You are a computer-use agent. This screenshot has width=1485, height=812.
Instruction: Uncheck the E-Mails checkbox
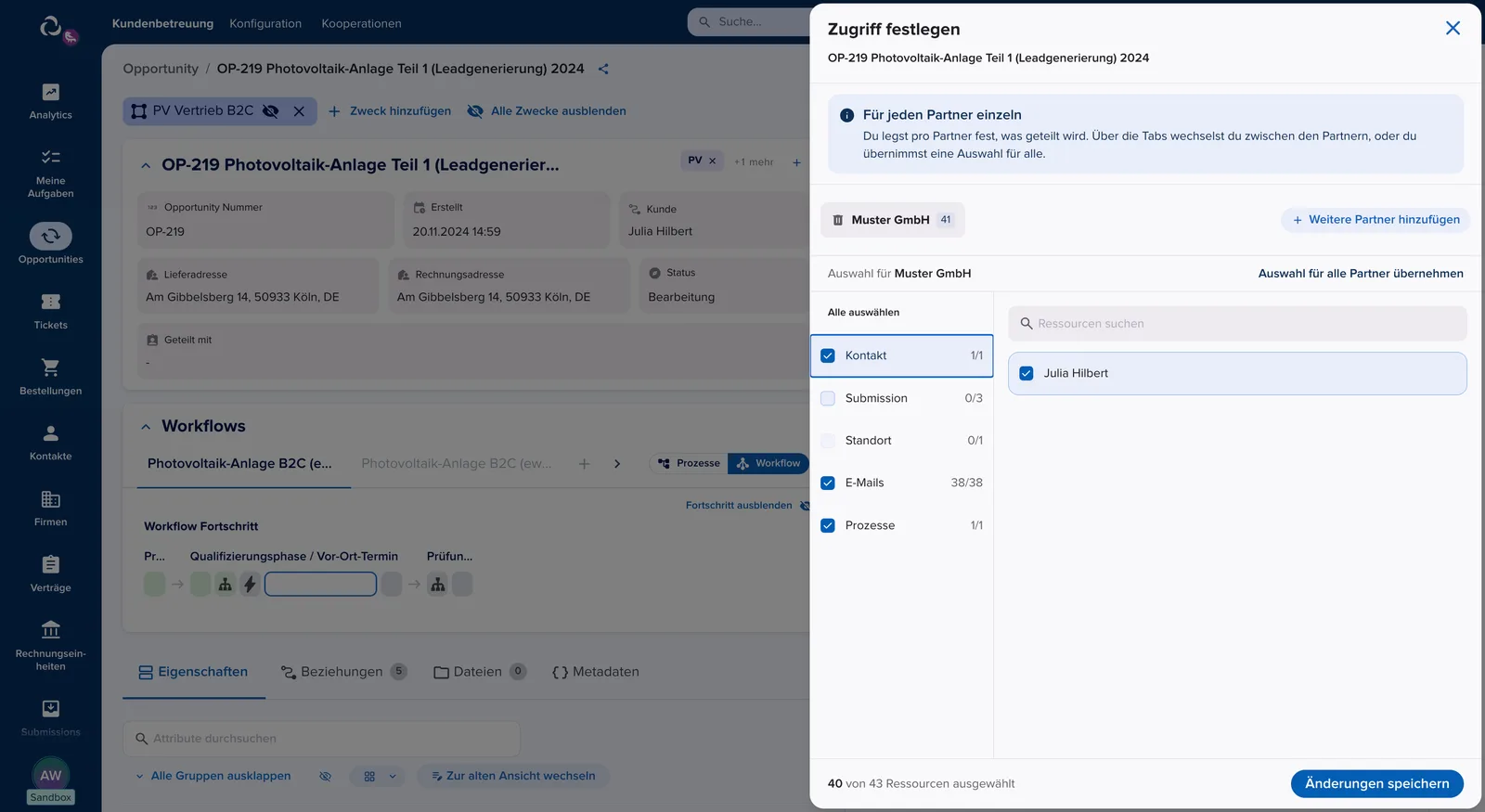pyautogui.click(x=828, y=483)
